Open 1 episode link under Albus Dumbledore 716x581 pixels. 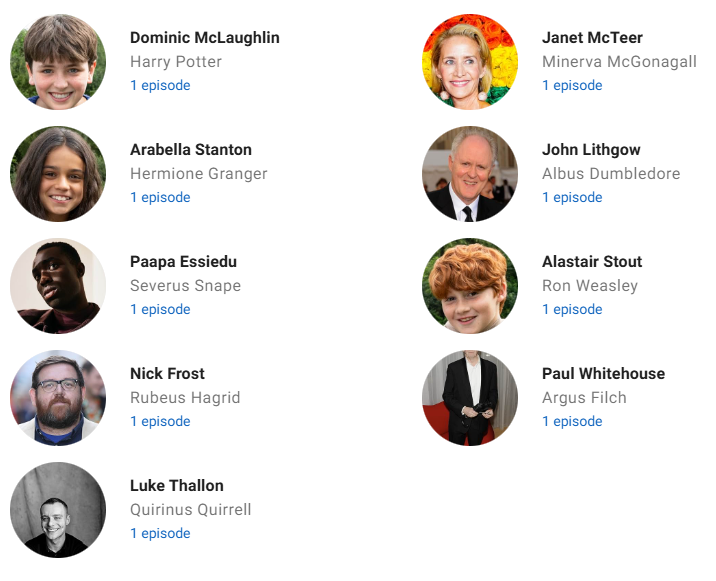pyautogui.click(x=572, y=197)
